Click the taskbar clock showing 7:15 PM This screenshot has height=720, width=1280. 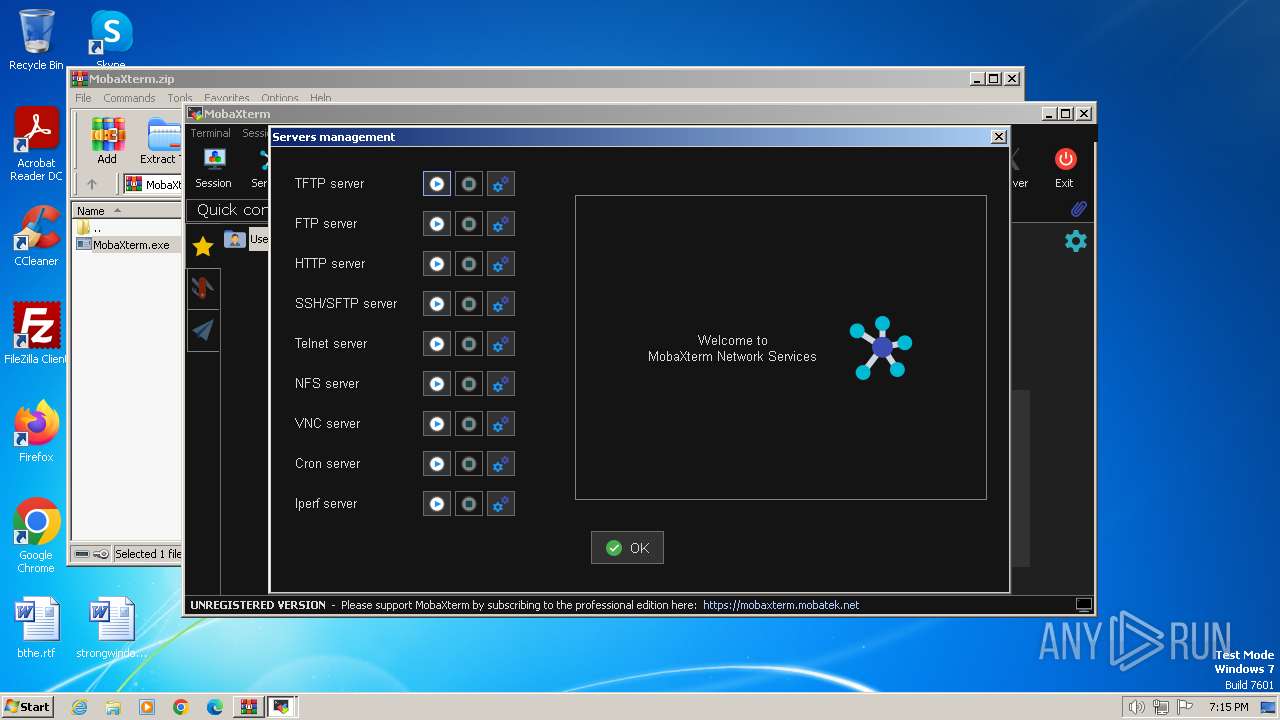coord(1229,707)
